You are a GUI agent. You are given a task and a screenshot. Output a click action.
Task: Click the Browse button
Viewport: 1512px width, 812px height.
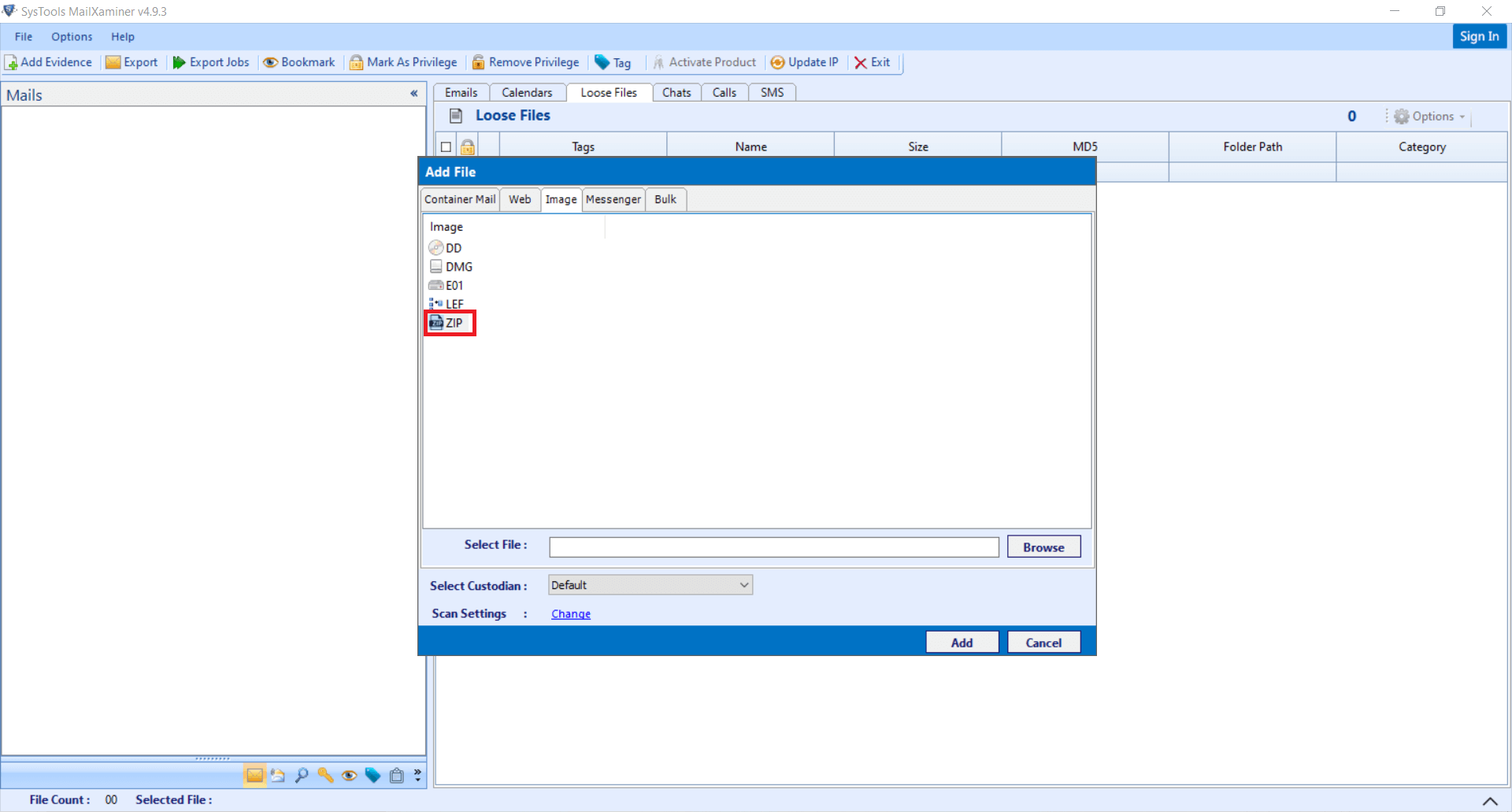(1043, 547)
